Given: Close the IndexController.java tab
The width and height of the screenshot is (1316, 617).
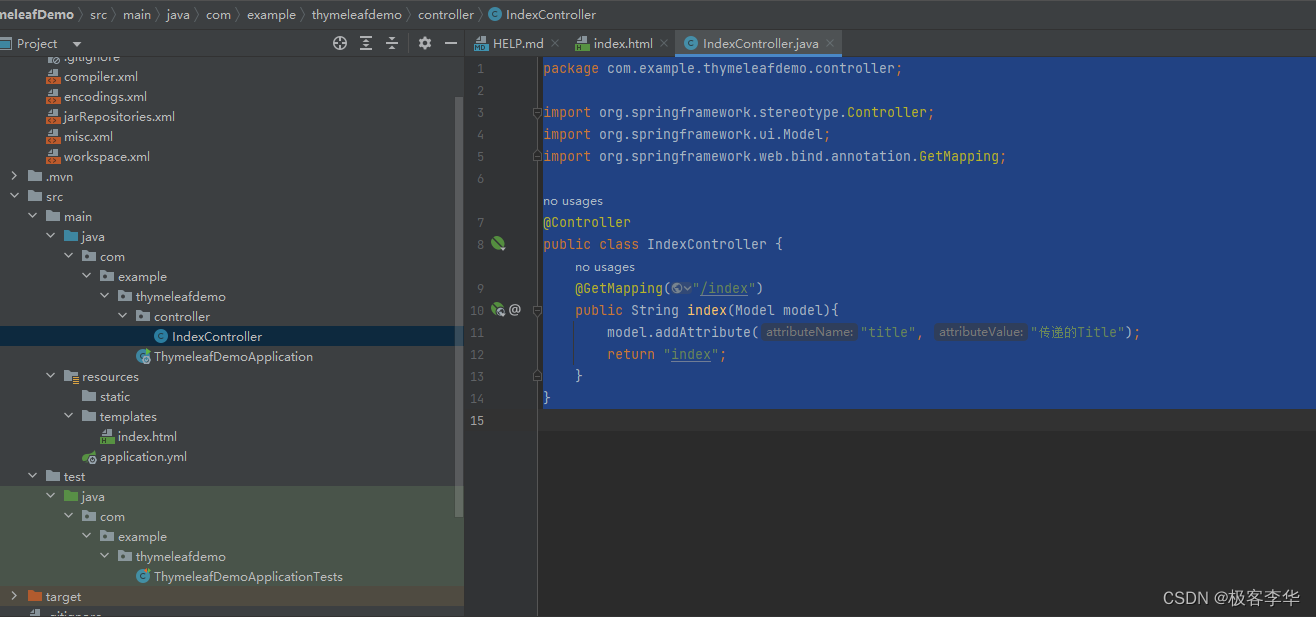Looking at the screenshot, I should coord(830,44).
